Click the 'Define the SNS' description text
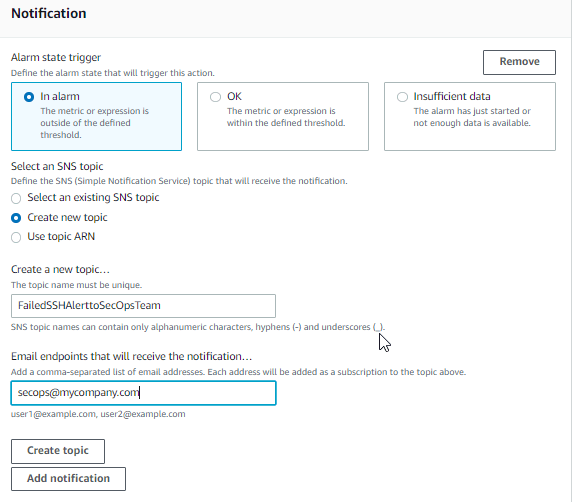The height and width of the screenshot is (502, 572). [x=179, y=181]
